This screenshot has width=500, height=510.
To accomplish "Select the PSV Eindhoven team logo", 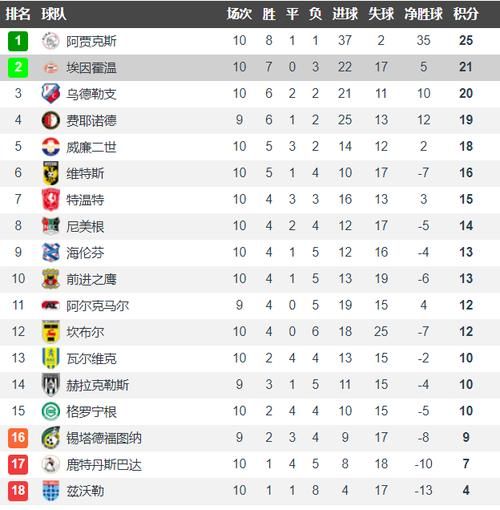I will (51, 68).
